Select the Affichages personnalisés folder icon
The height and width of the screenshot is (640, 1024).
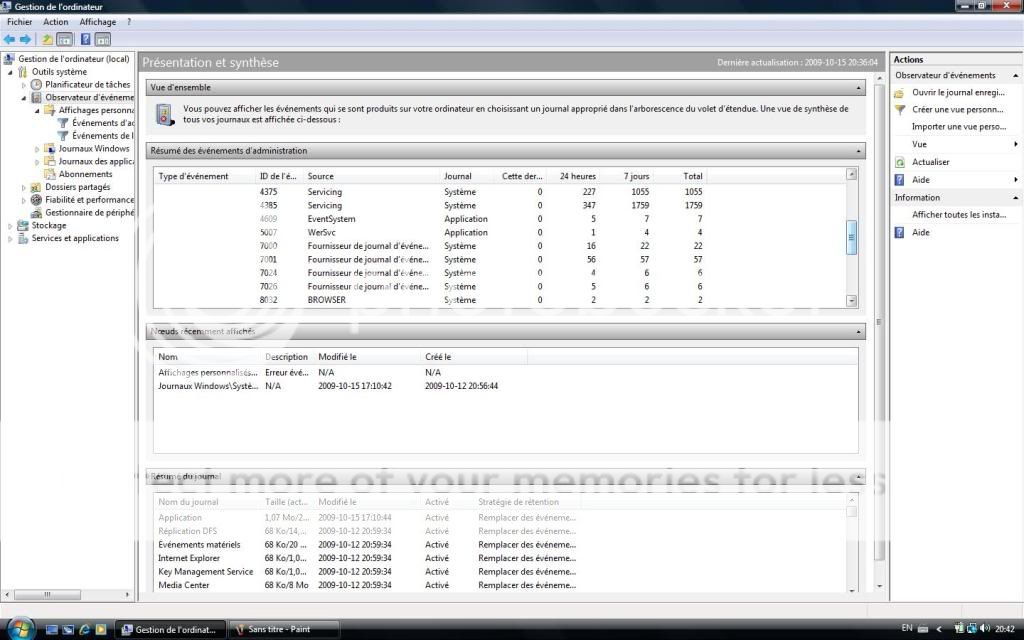(50, 110)
